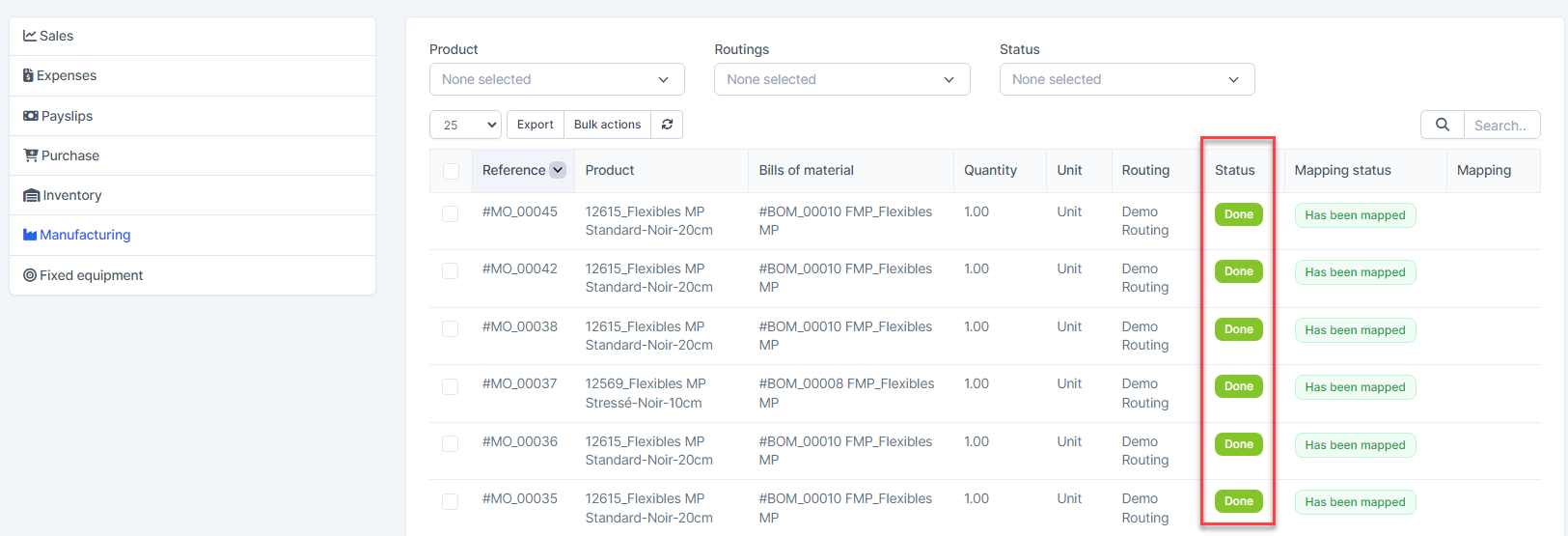Image resolution: width=1568 pixels, height=536 pixels.
Task: Click the Fixed equipment target icon
Action: pos(30,275)
